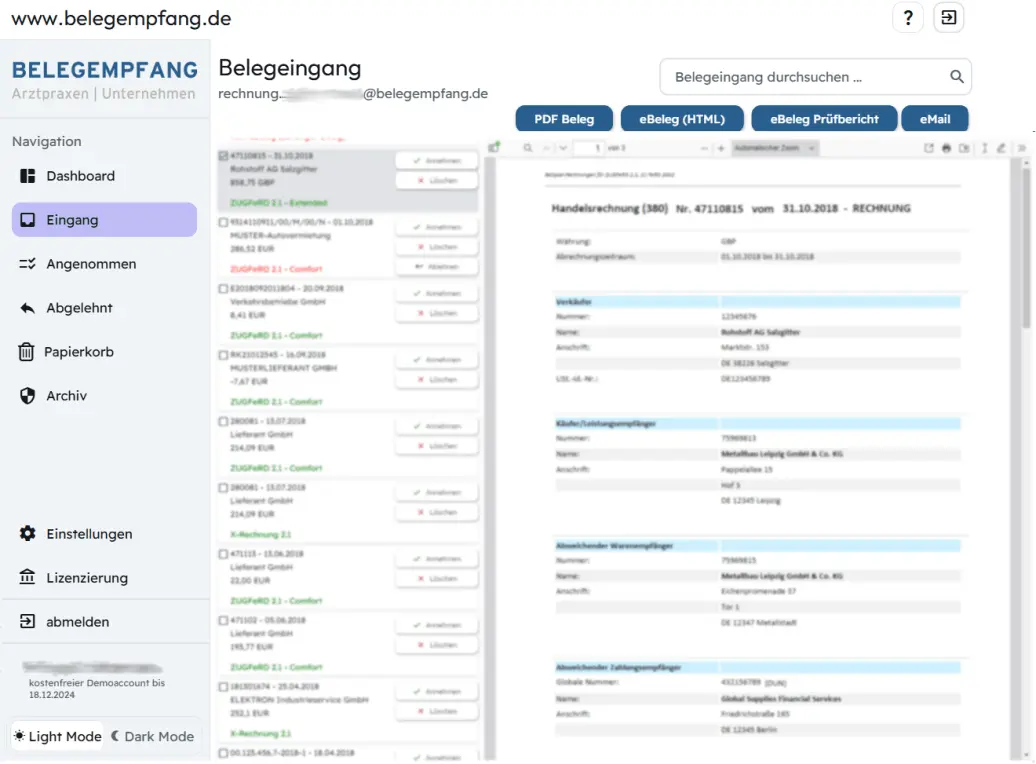
Task: Open help via the question mark icon
Action: pyautogui.click(x=908, y=18)
